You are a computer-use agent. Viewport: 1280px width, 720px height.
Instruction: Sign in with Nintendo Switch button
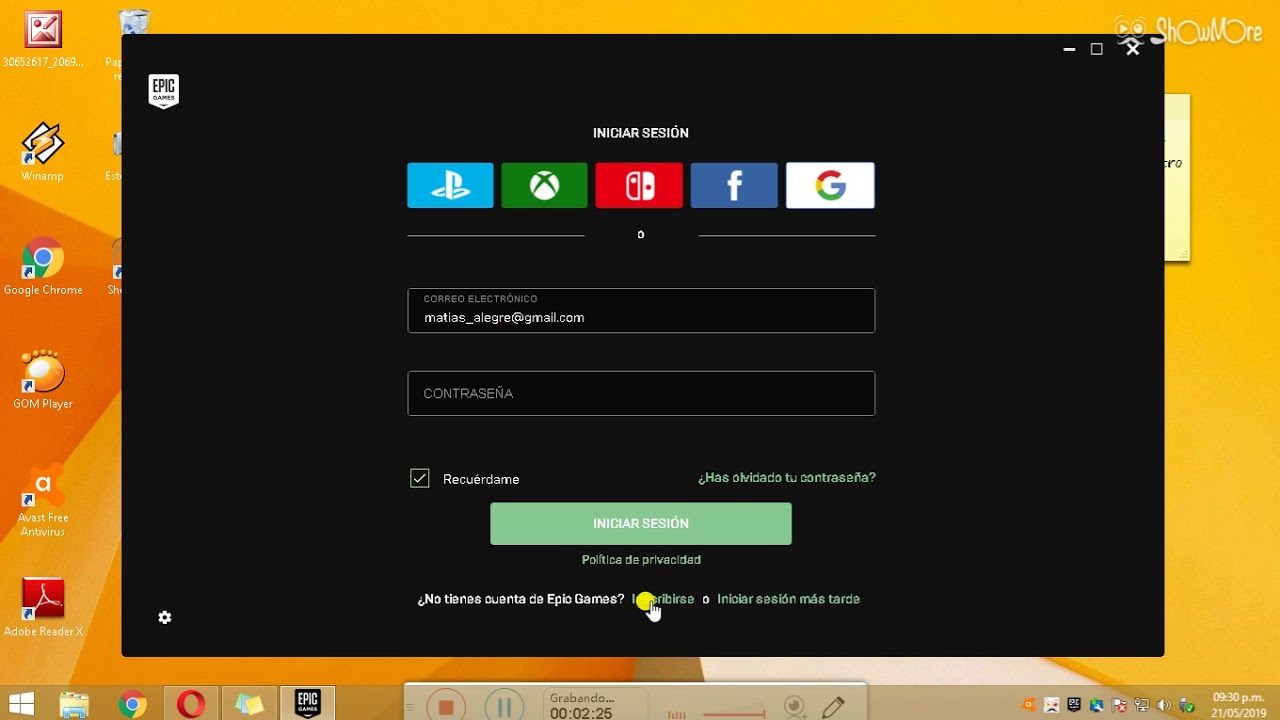pyautogui.click(x=639, y=185)
